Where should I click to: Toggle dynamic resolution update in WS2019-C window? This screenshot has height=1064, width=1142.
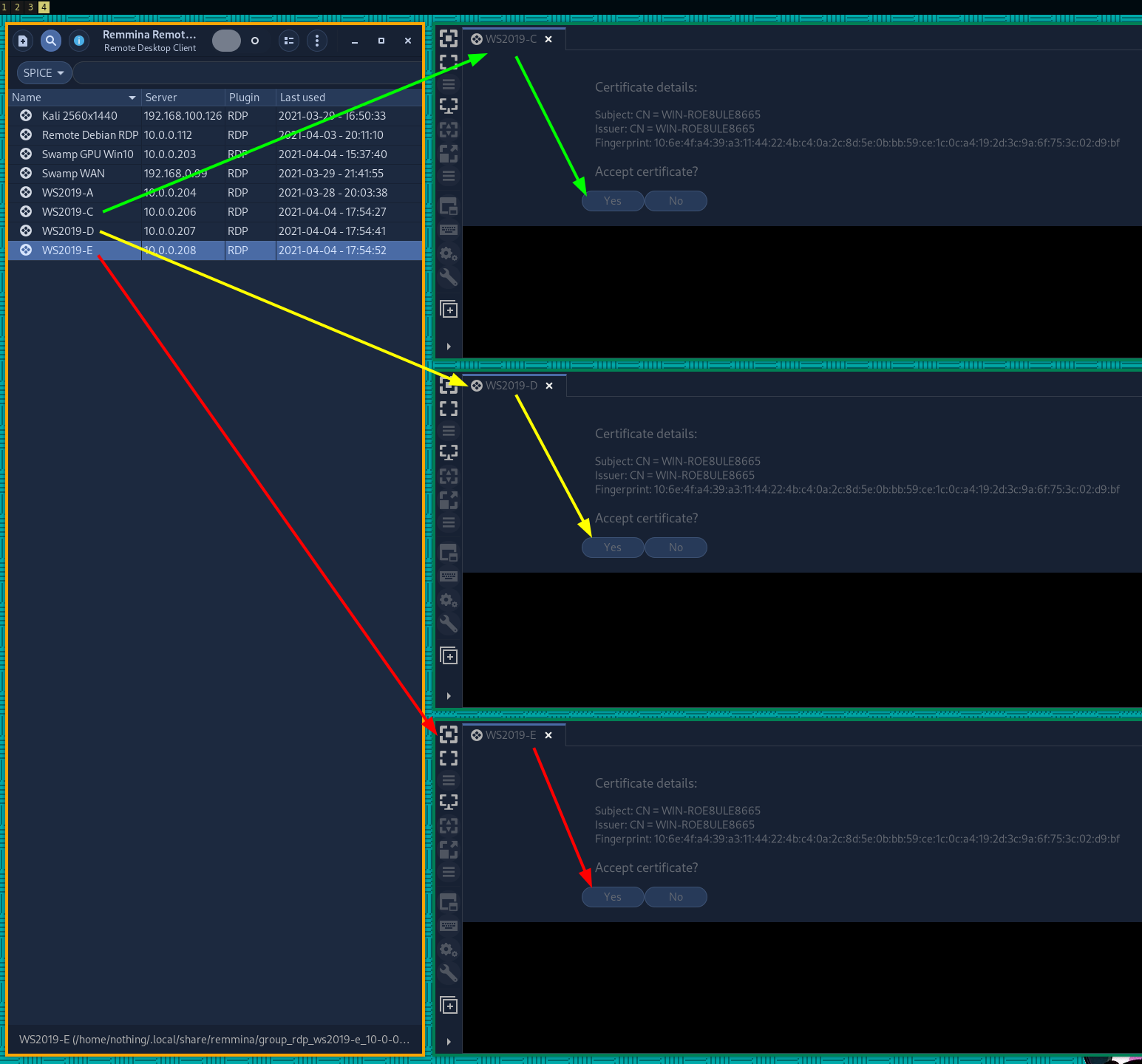[449, 130]
